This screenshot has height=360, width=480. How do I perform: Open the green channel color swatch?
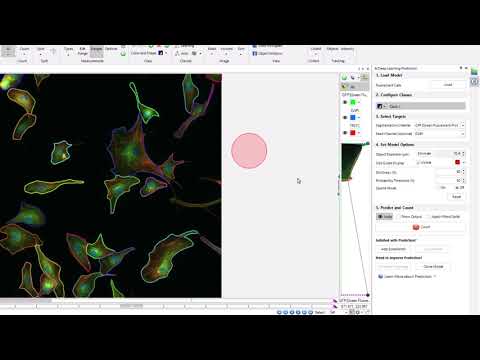pos(353,102)
